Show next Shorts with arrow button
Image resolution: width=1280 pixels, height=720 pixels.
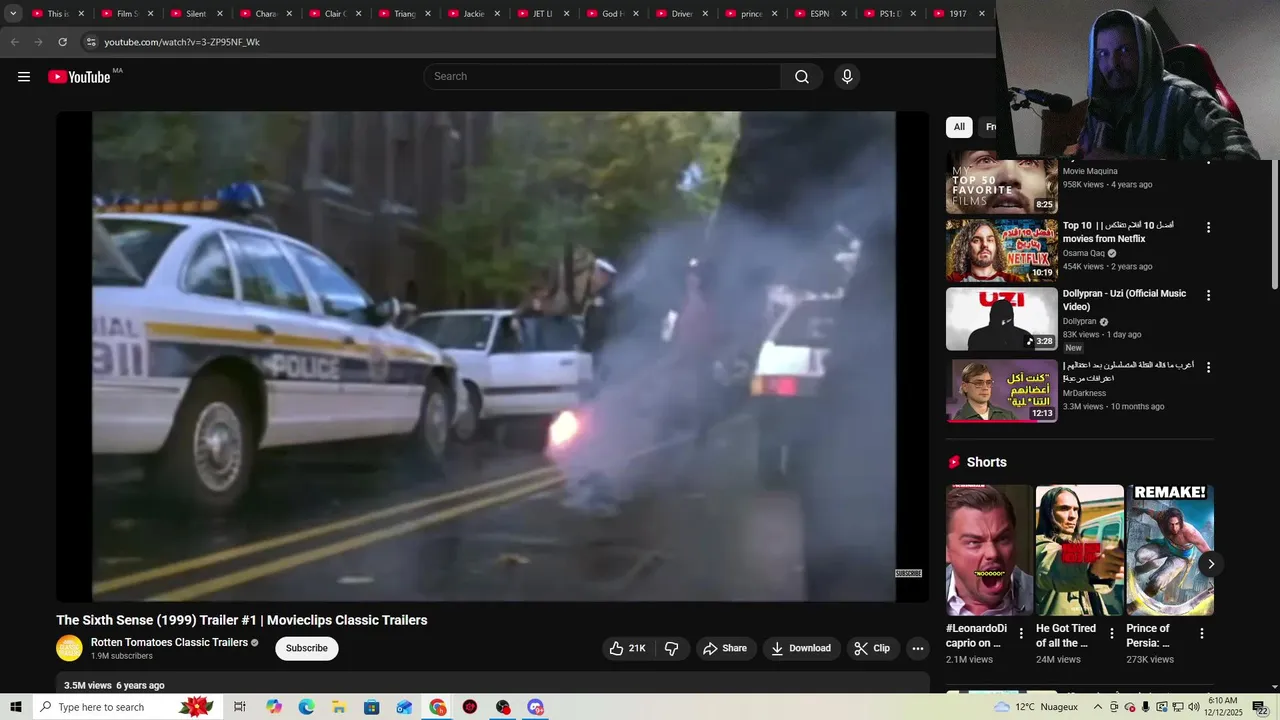click(x=1210, y=564)
